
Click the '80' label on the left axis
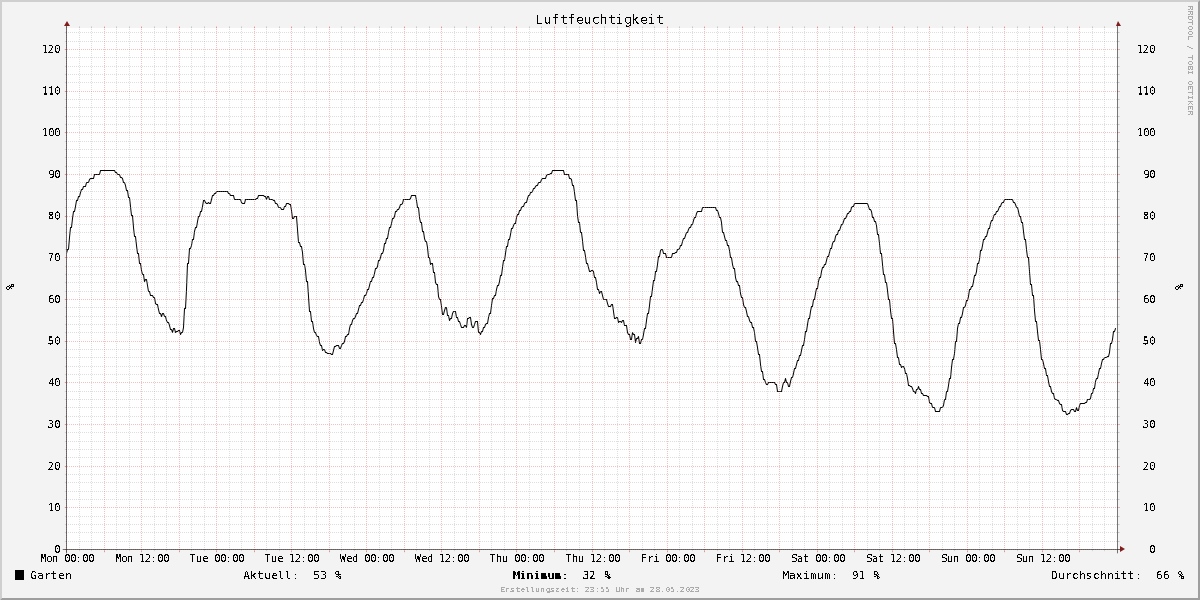(53, 216)
